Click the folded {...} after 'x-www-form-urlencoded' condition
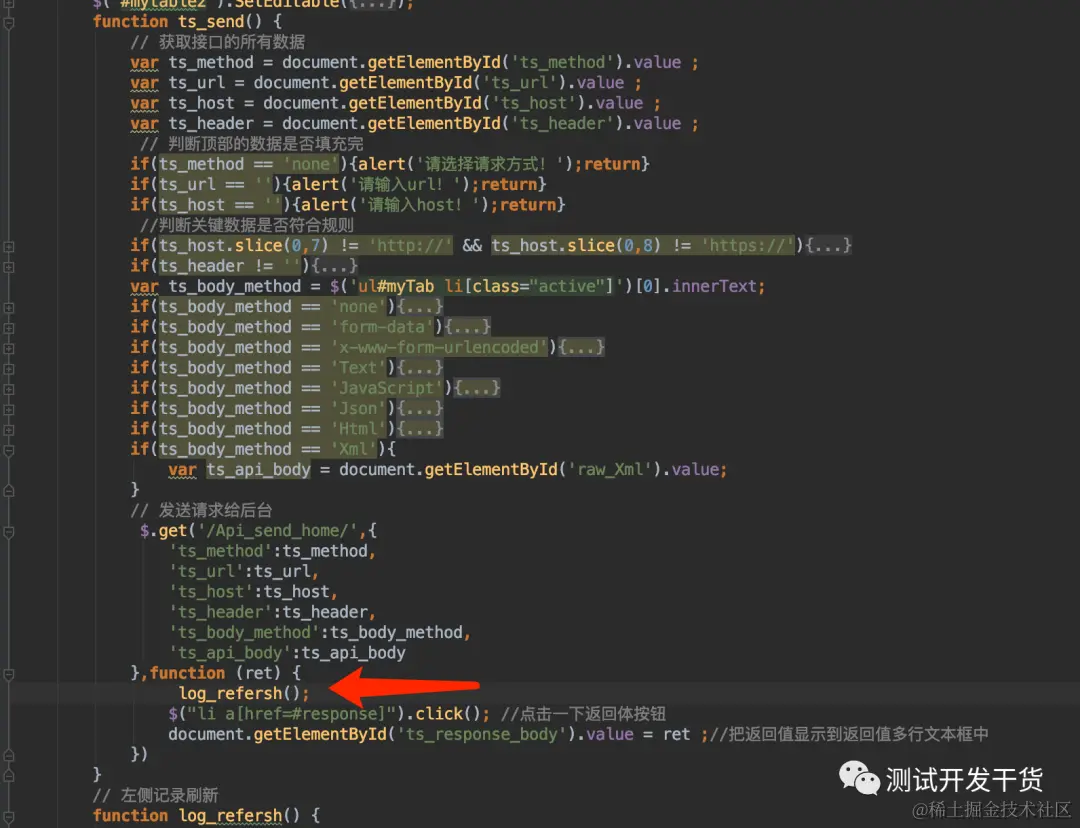Screen dimensions: 1080x828 coord(581,347)
